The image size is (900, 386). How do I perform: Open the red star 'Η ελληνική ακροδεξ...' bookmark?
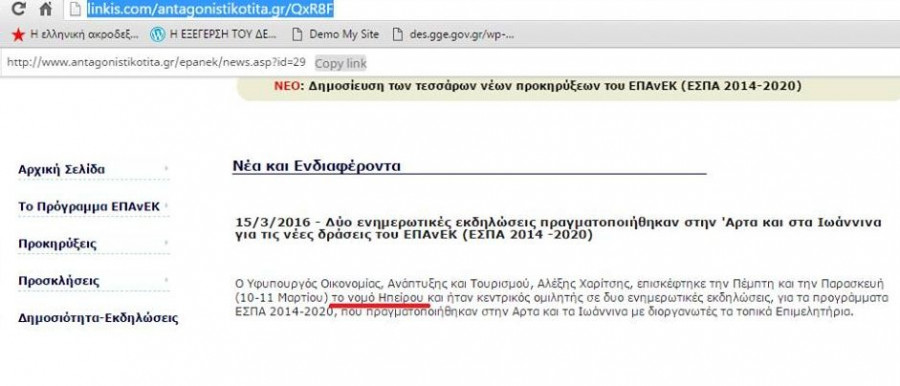(x=75, y=34)
